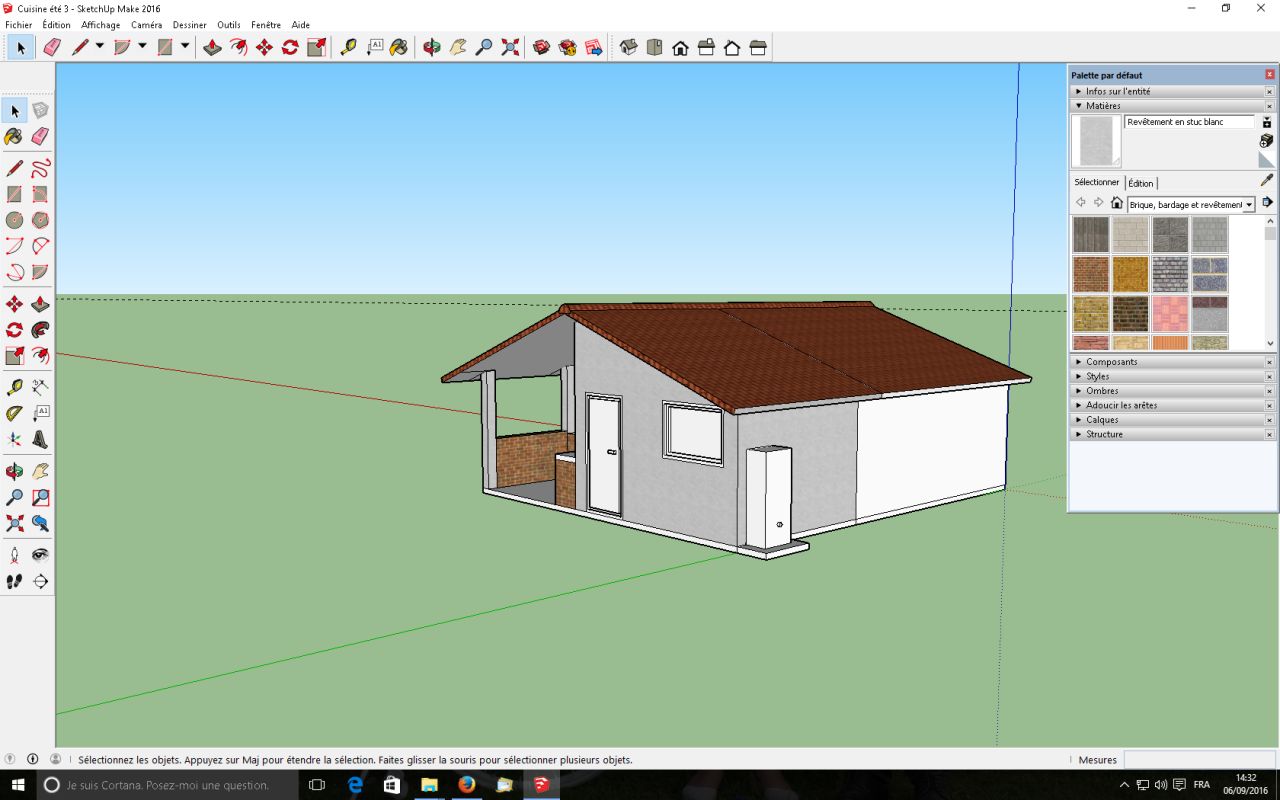Select the Eraser tool in top toolbar
Screen dimensions: 1280x800
tap(53, 47)
